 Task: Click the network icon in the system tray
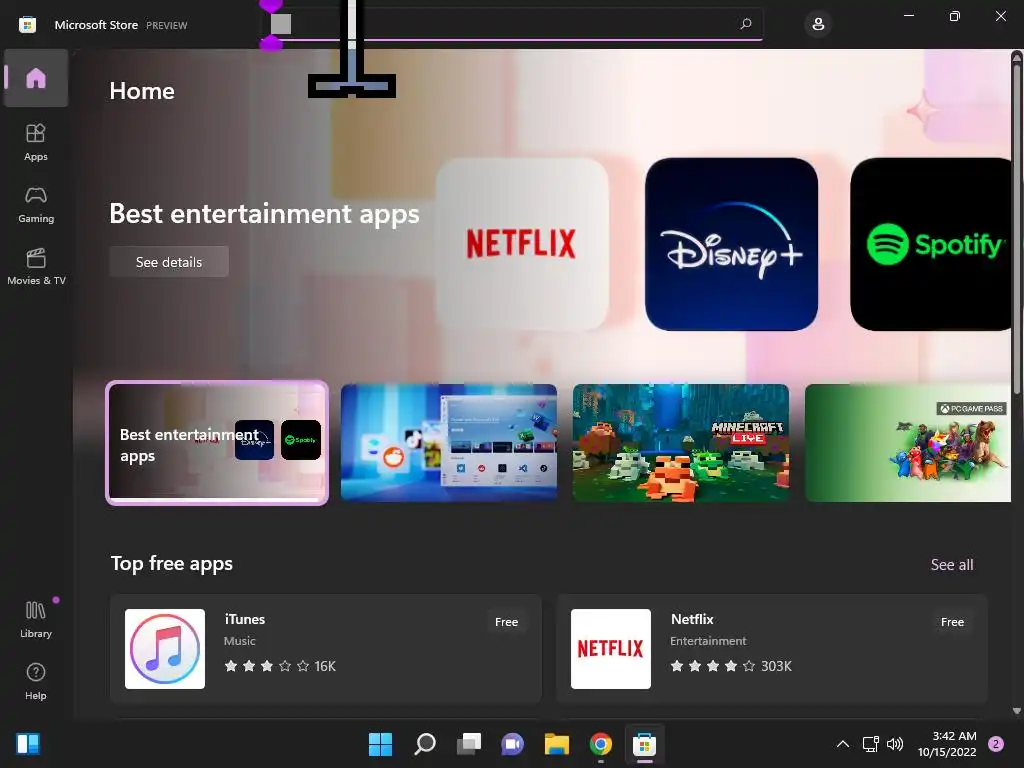point(870,744)
